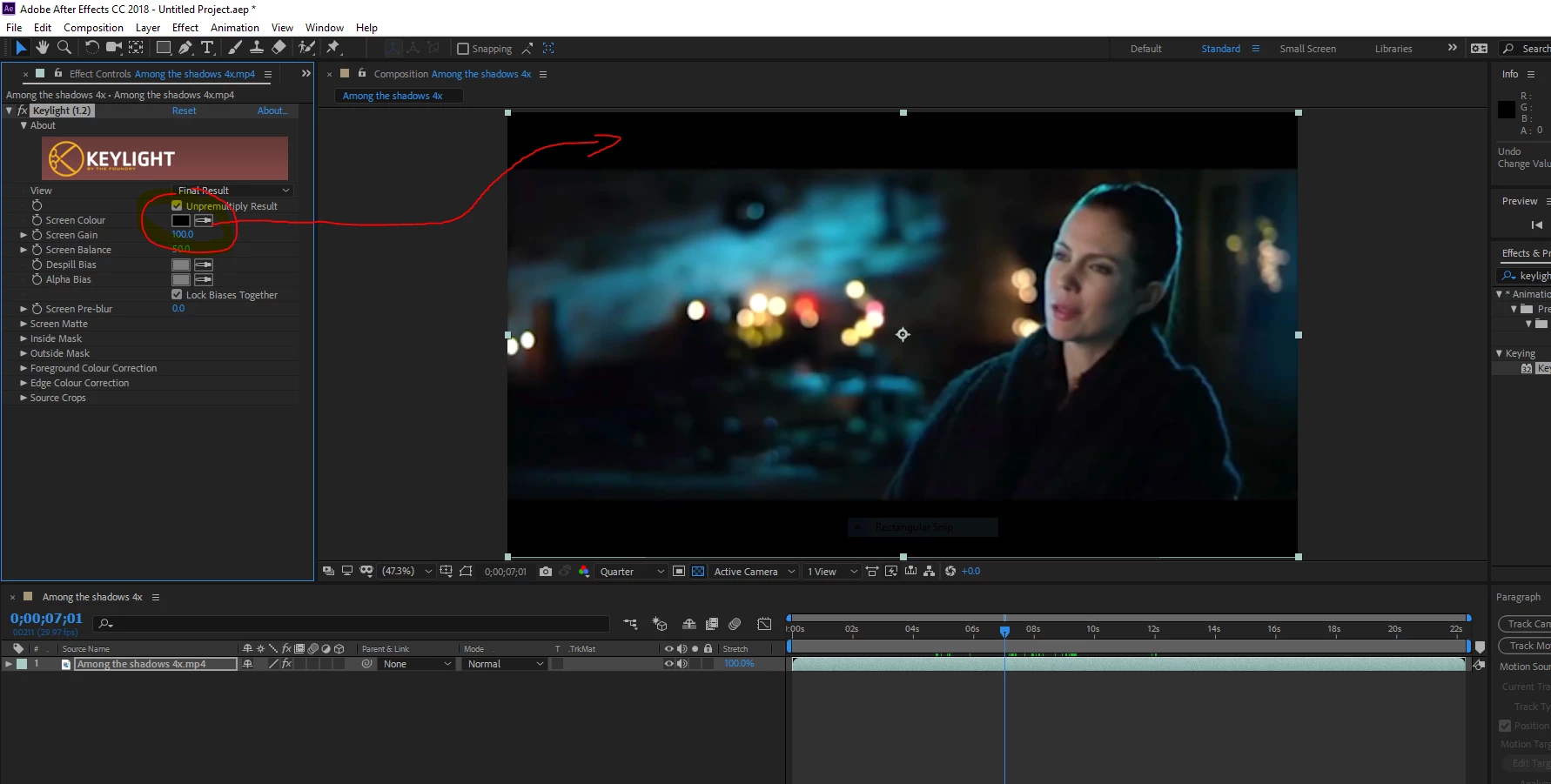This screenshot has width=1551, height=784.
Task: Open the Window menu
Action: point(325,28)
